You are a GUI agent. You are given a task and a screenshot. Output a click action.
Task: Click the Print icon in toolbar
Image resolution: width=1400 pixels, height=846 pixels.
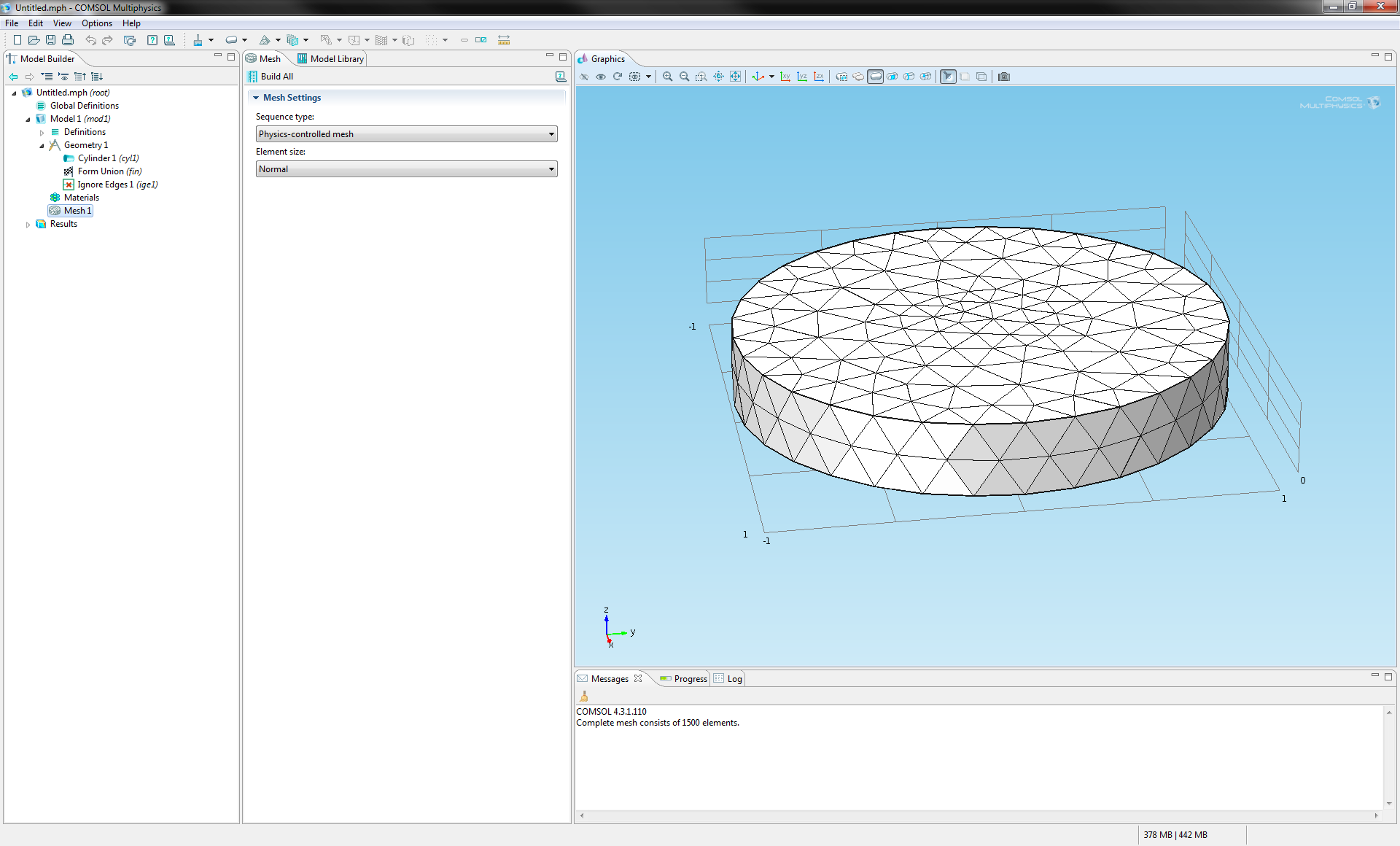(x=68, y=40)
